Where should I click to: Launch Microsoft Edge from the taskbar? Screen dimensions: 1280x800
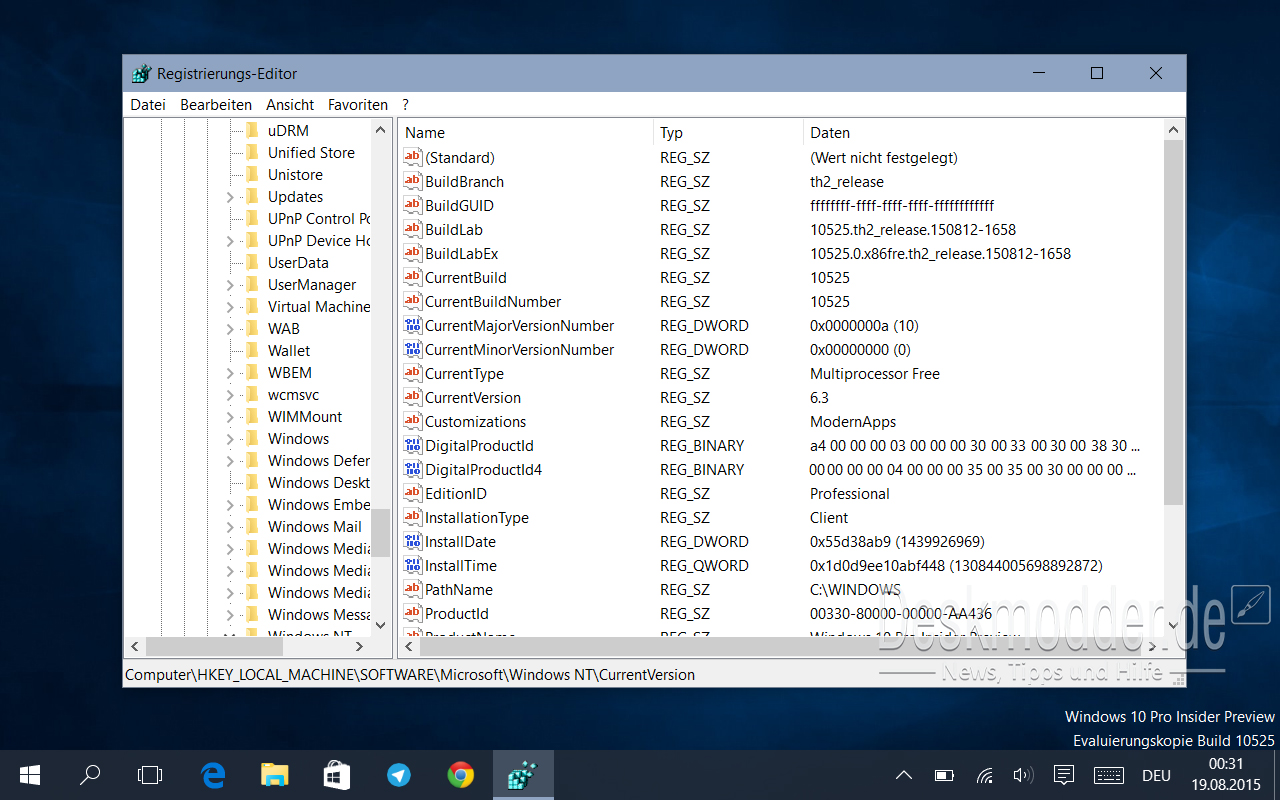click(213, 775)
